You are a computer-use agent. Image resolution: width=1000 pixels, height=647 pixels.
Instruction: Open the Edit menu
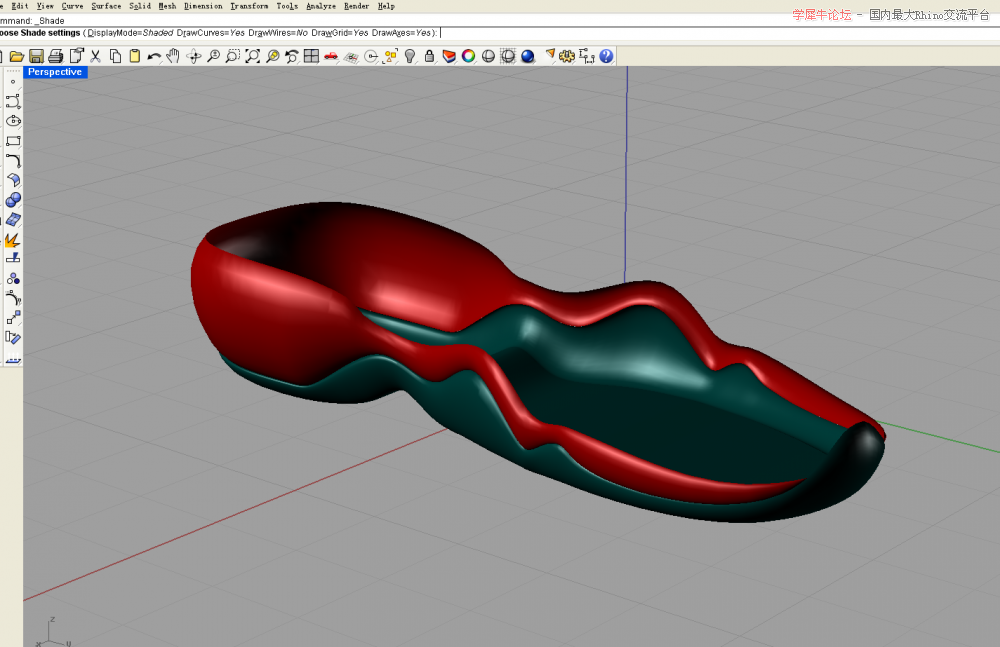(x=20, y=6)
